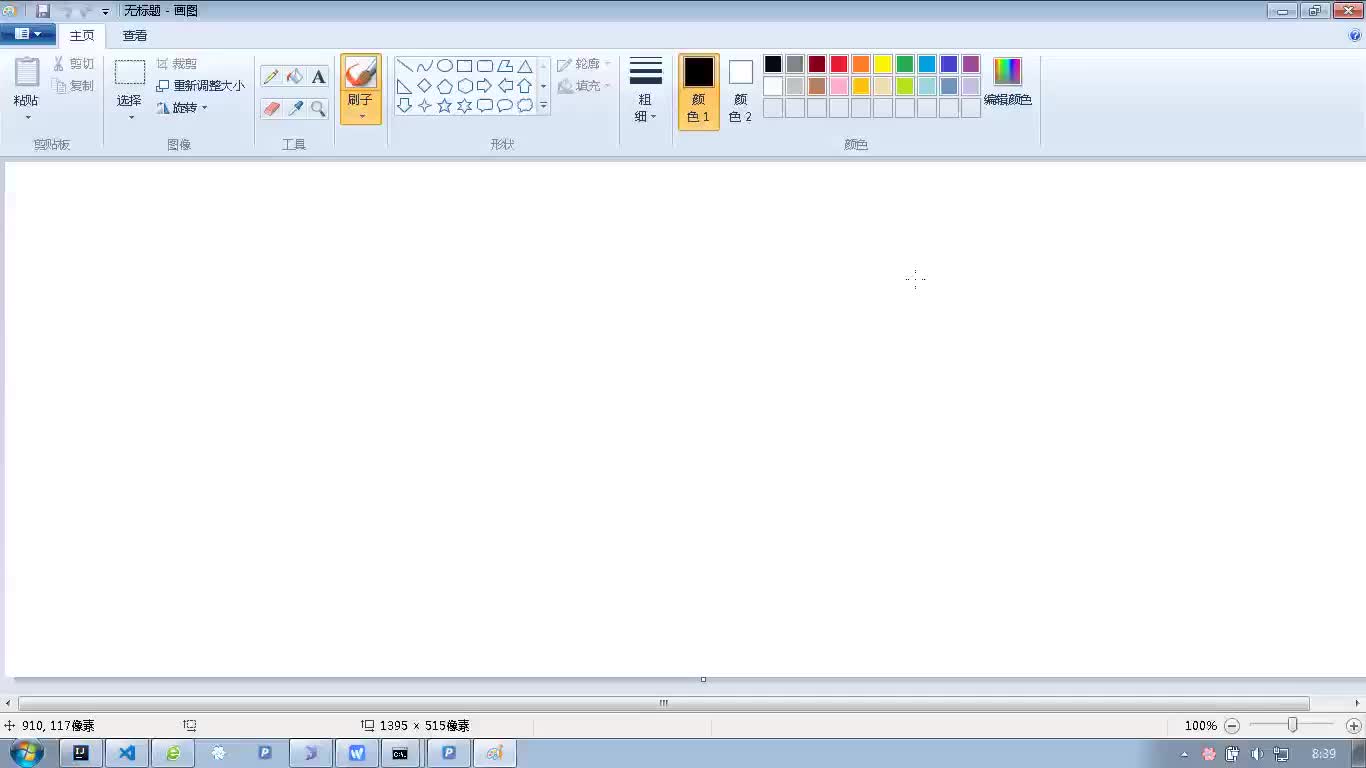
Task: Click the zoom out minus button
Action: coord(1232,726)
